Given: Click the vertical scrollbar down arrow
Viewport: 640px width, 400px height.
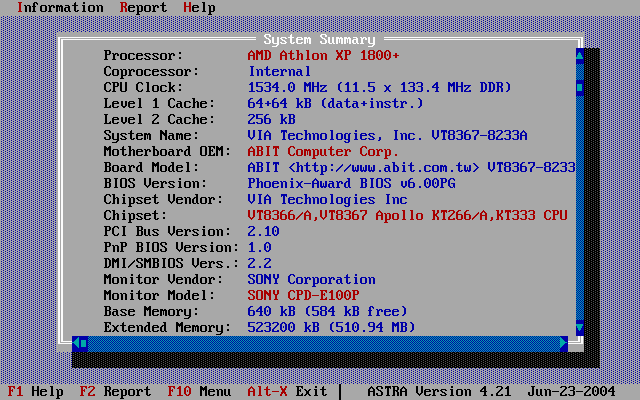Looking at the screenshot, I should pyautogui.click(x=580, y=327).
